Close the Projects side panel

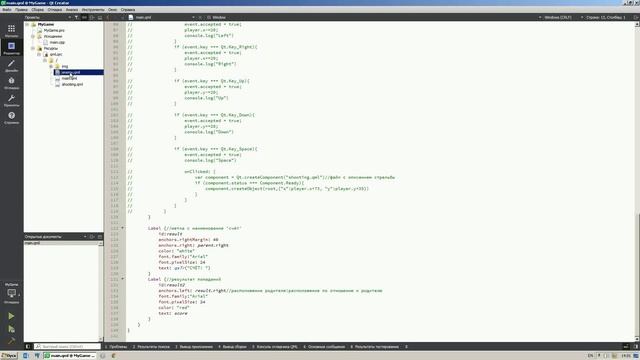coord(100,18)
